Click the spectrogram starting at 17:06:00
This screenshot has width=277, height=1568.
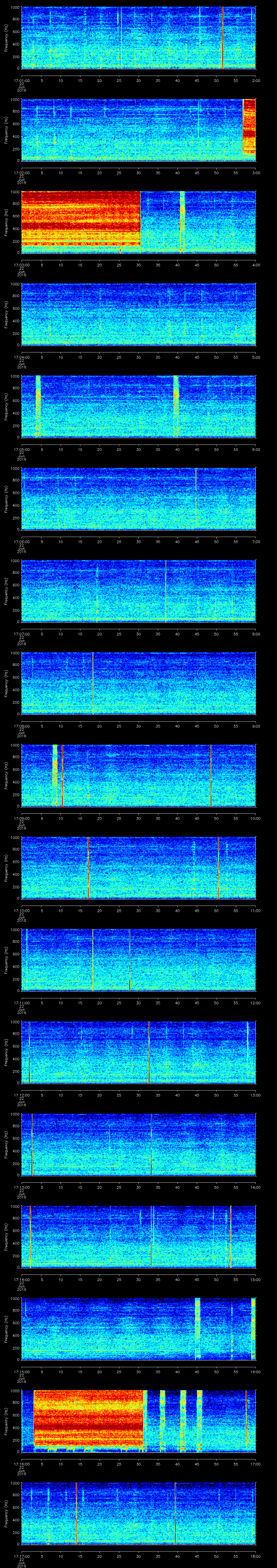[x=138, y=499]
